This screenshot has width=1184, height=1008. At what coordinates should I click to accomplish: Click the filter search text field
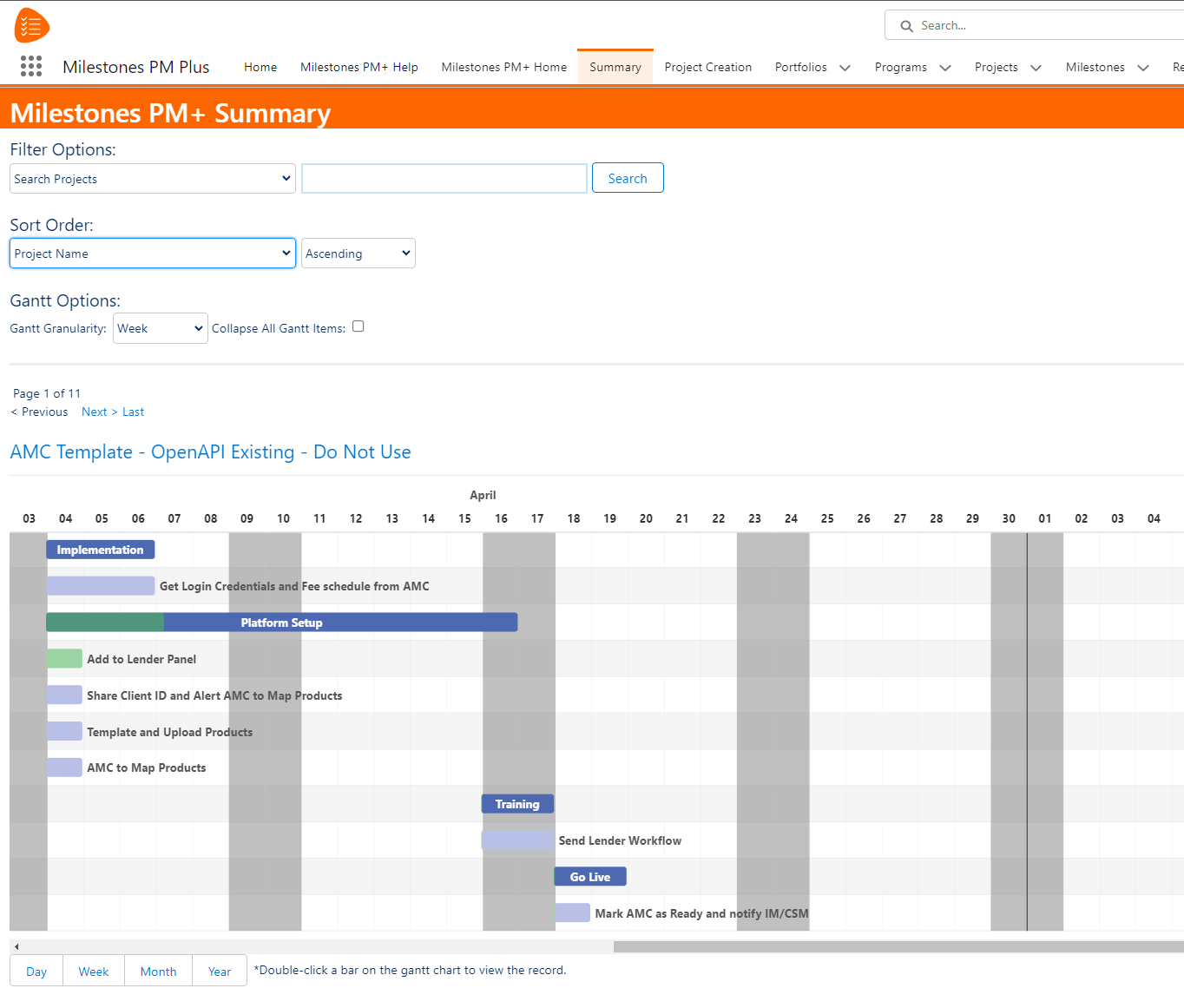click(444, 178)
